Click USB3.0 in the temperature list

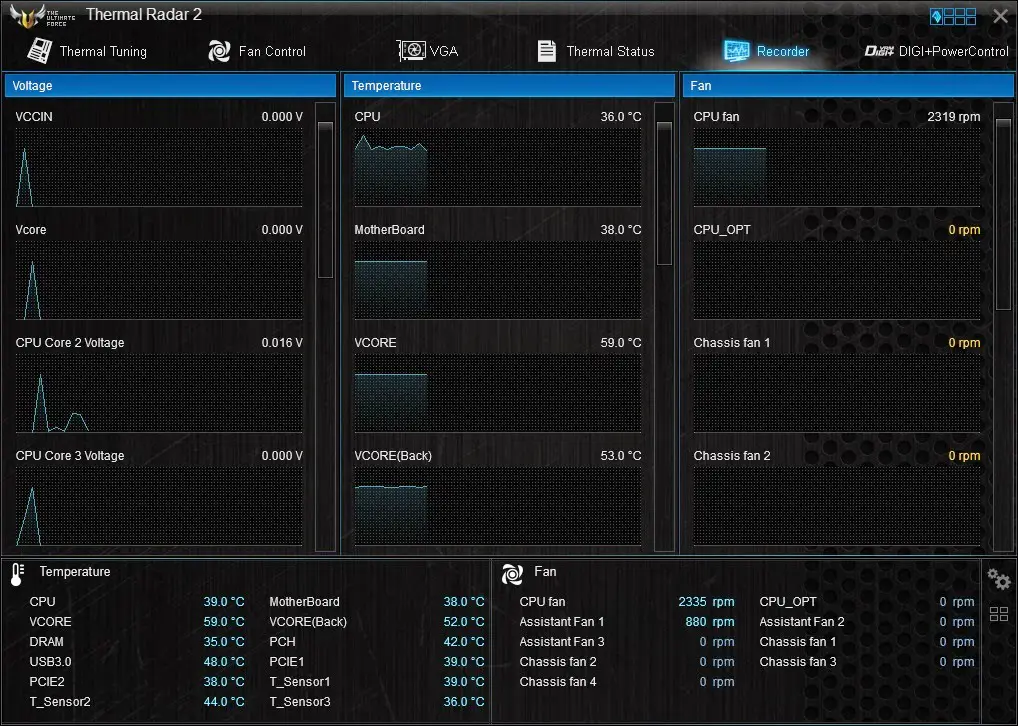pos(51,662)
